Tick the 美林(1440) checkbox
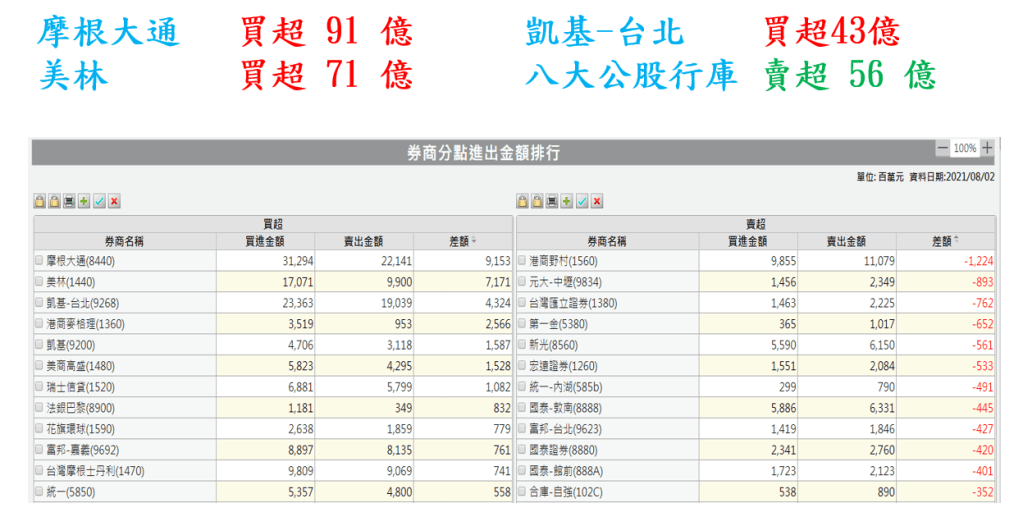Image resolution: width=1023 pixels, height=526 pixels. (39, 282)
